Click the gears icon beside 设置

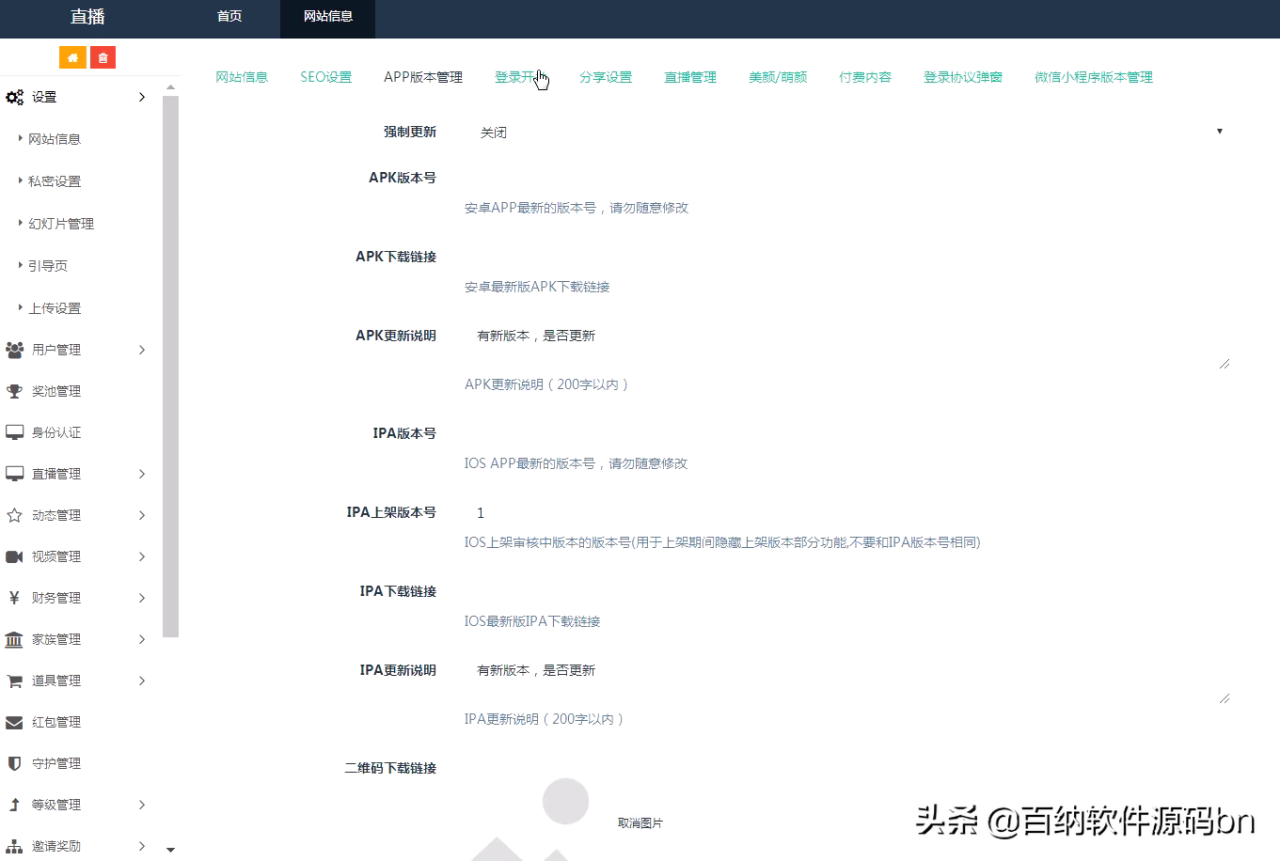point(15,97)
